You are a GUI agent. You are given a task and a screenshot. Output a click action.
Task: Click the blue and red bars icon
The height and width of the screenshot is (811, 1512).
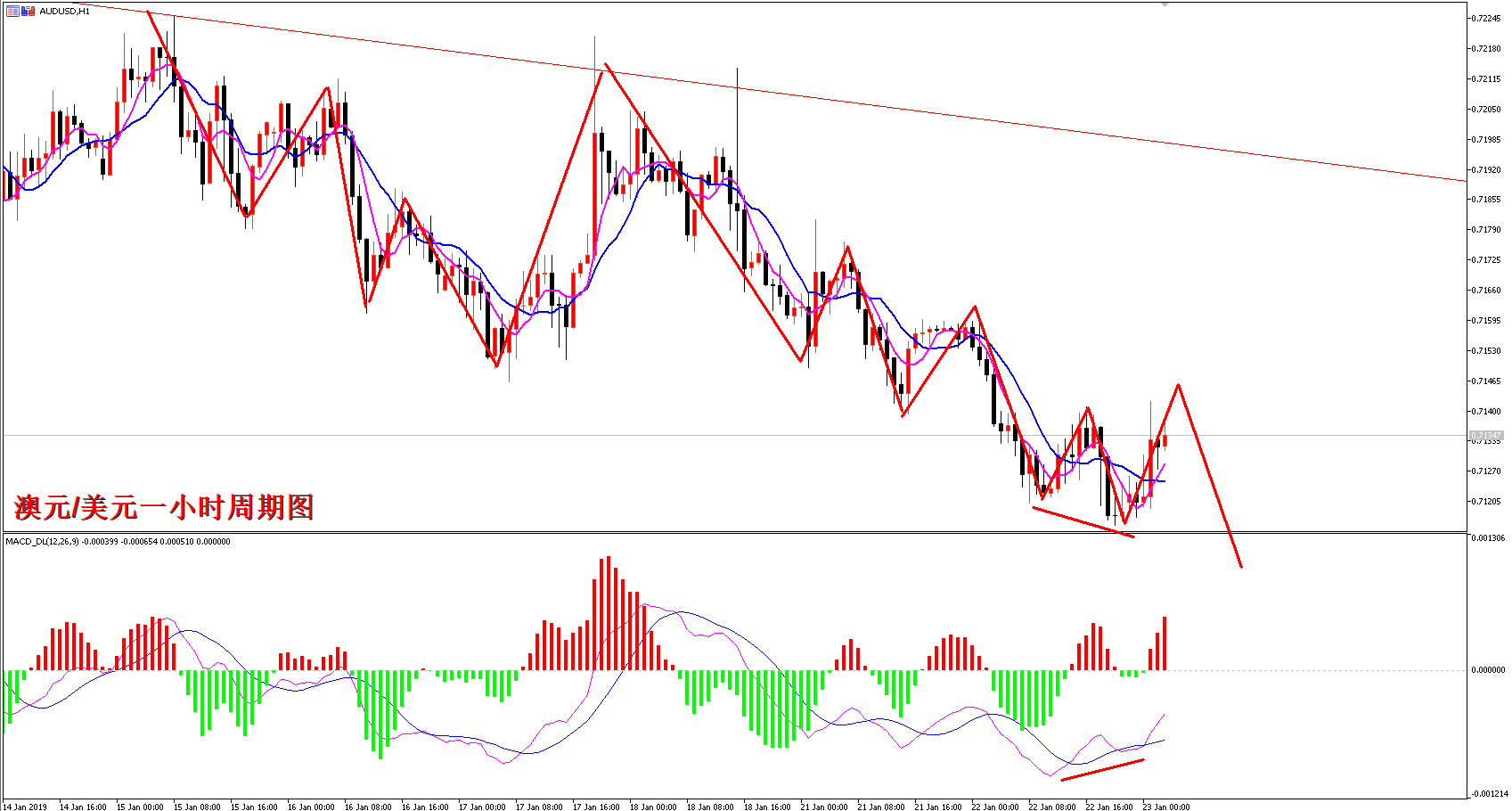coord(29,11)
